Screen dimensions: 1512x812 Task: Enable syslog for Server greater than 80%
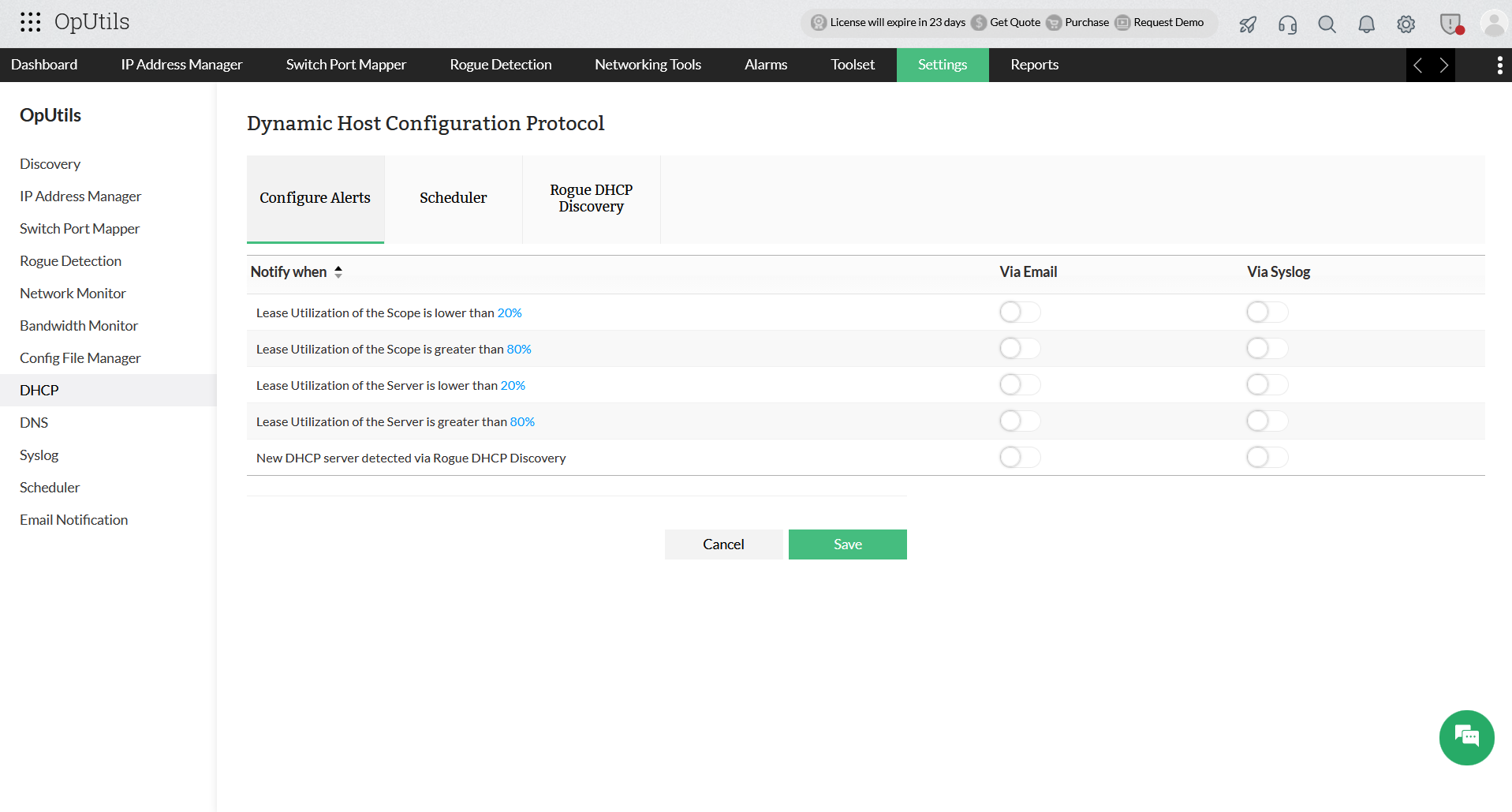[1267, 421]
